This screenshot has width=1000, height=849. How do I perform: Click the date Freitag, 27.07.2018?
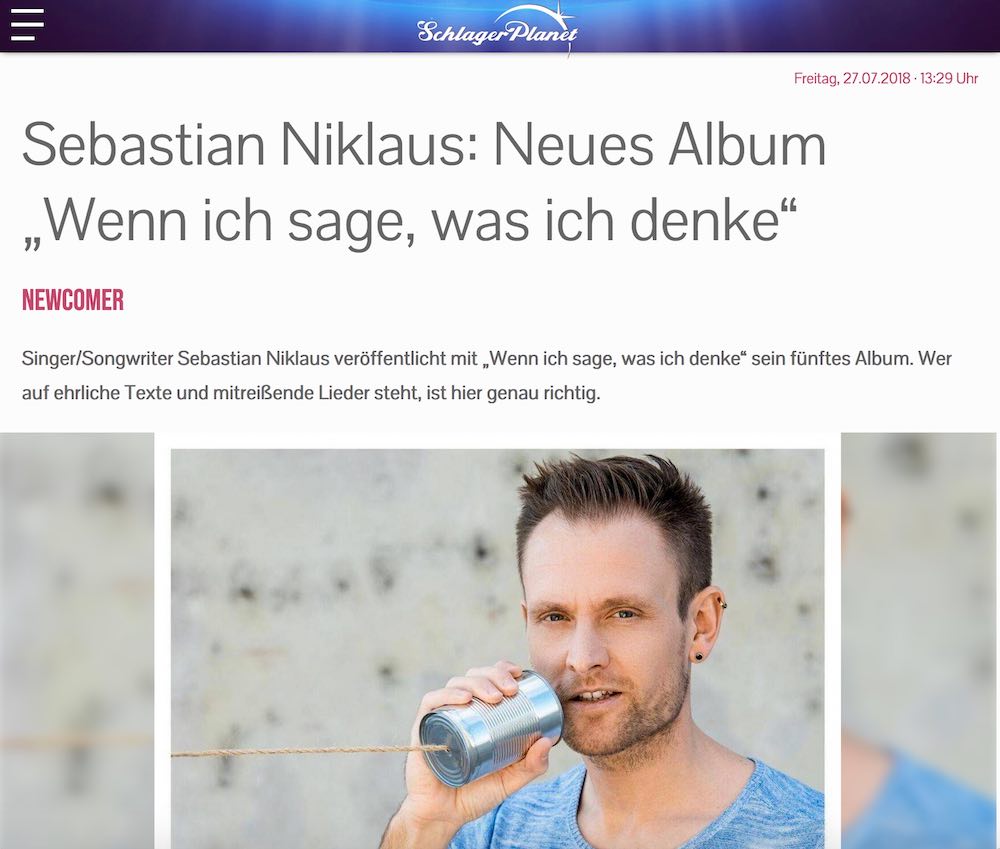click(851, 78)
